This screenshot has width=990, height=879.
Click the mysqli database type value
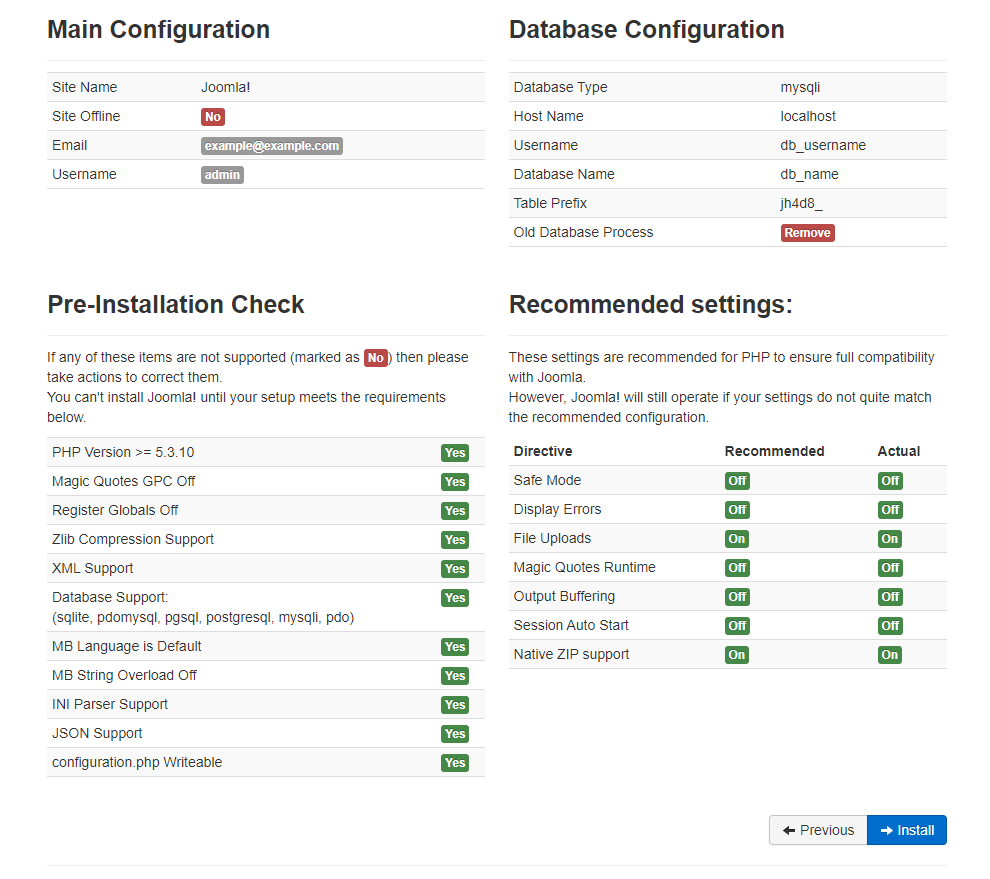click(x=800, y=87)
